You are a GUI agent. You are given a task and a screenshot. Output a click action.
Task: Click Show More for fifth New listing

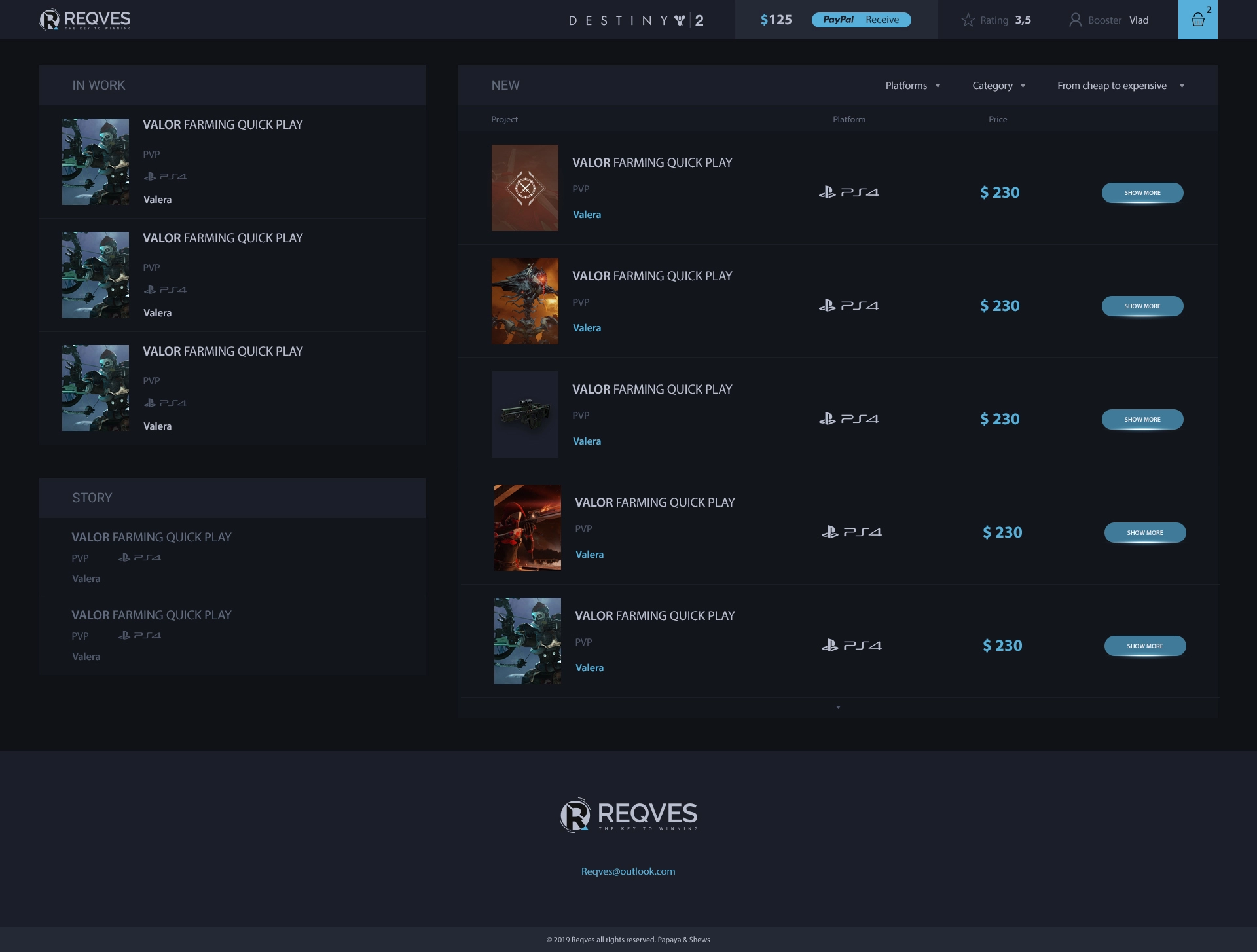[x=1145, y=646]
